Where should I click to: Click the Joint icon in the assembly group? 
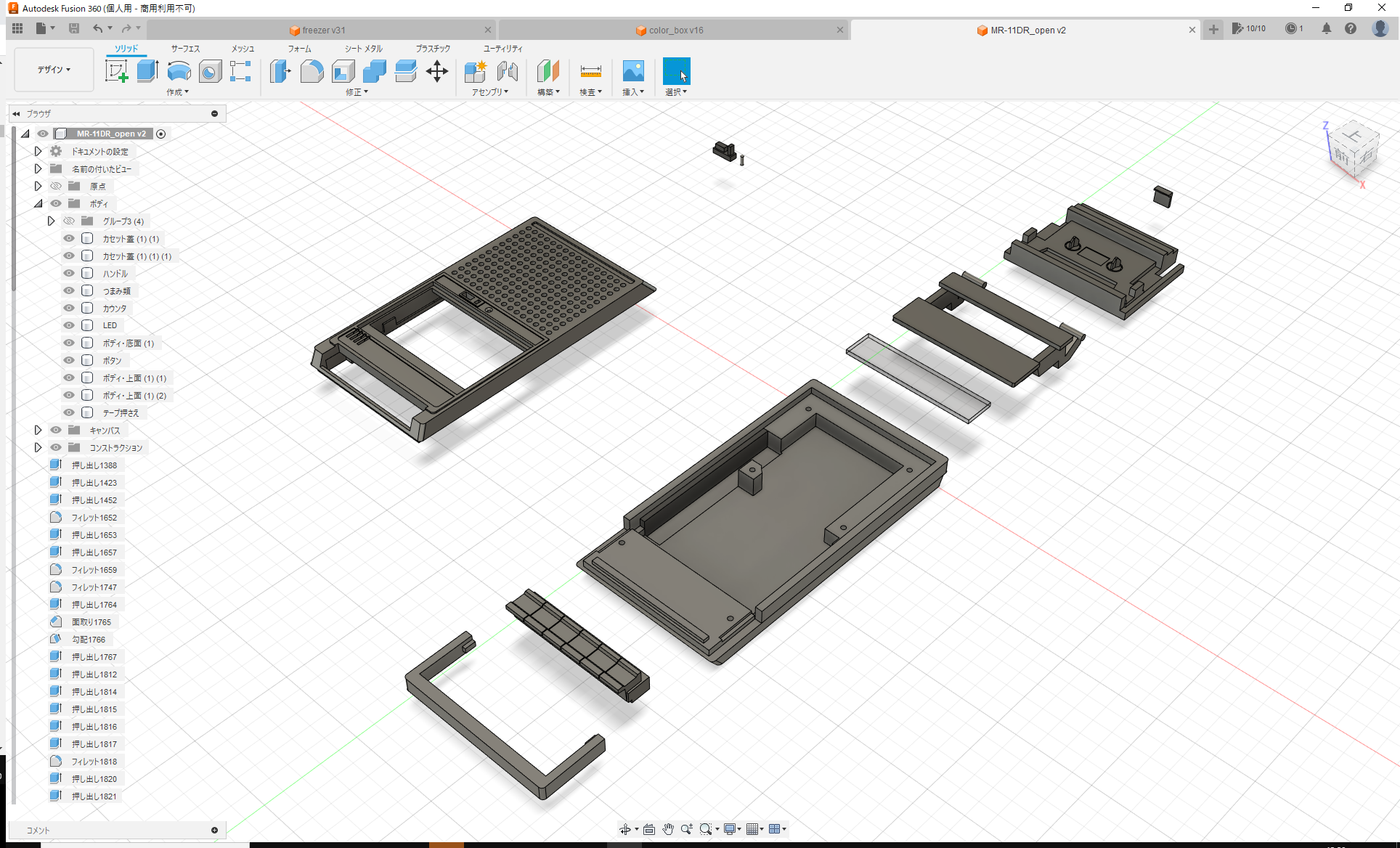tap(507, 72)
